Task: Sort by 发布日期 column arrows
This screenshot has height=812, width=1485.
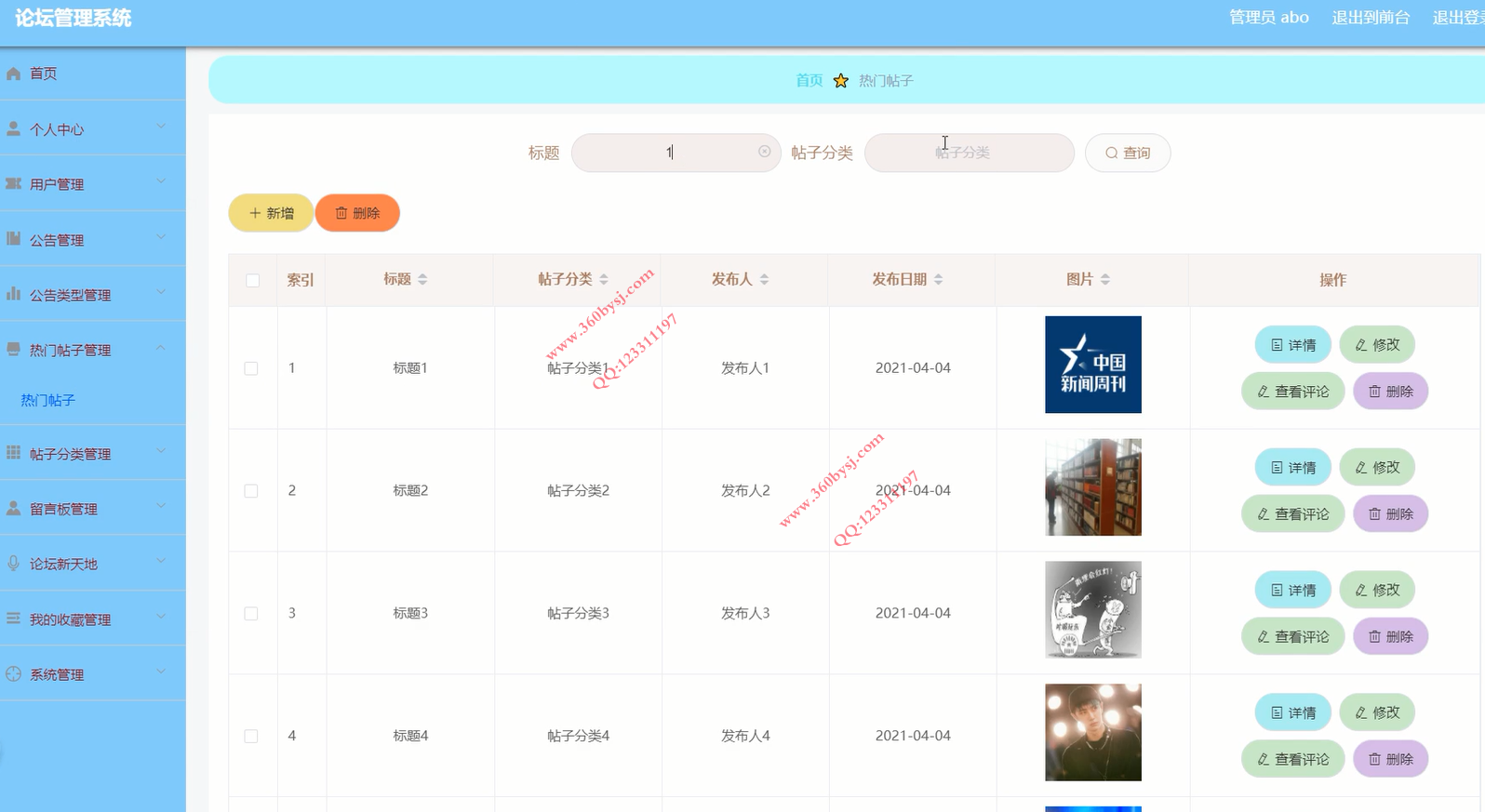Action: coord(938,279)
